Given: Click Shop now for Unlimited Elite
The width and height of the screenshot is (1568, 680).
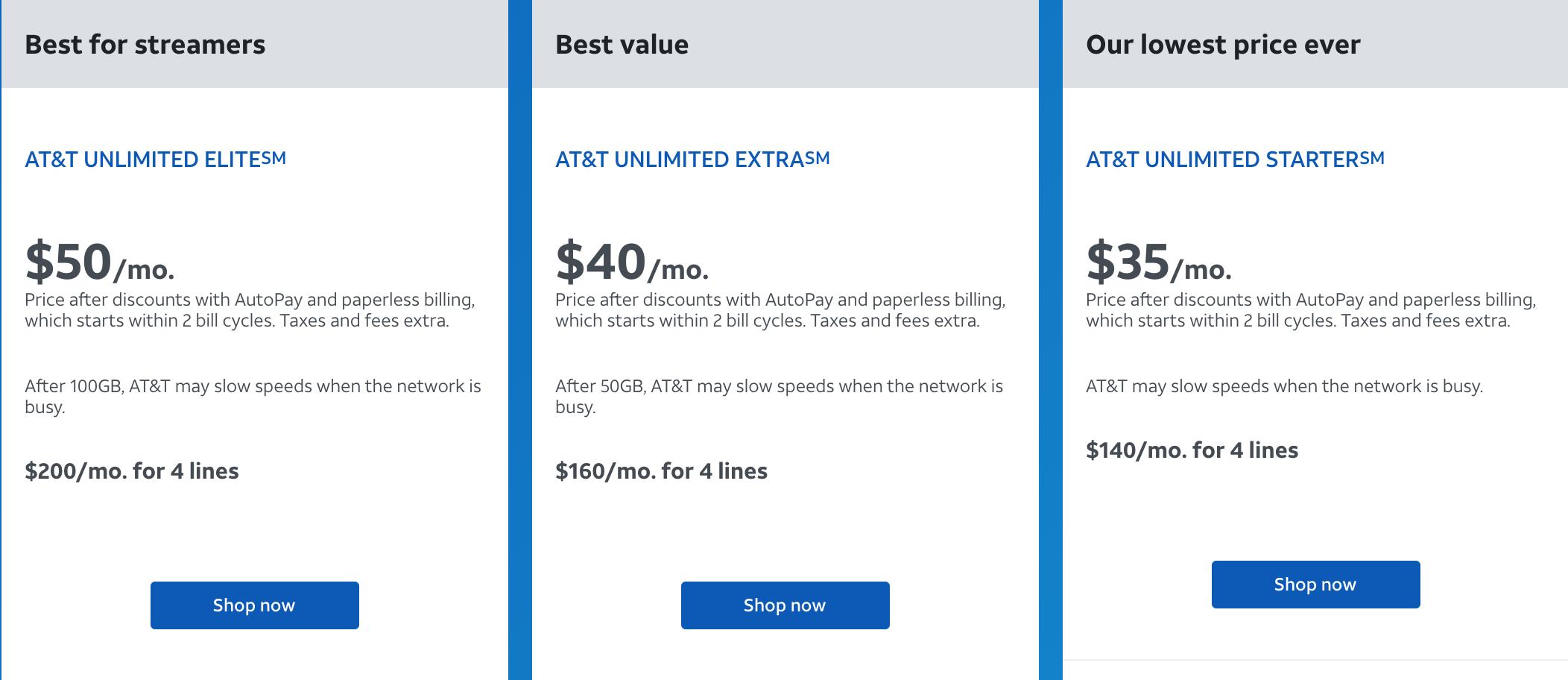Looking at the screenshot, I should pos(254,605).
